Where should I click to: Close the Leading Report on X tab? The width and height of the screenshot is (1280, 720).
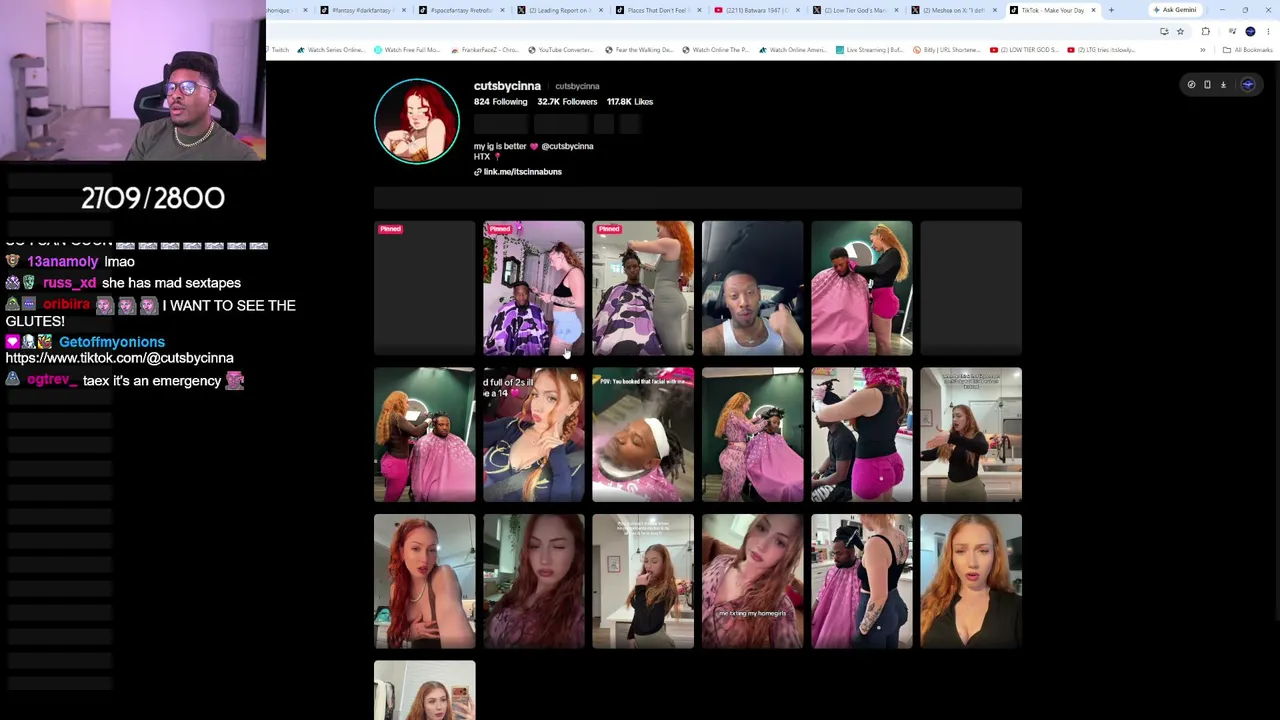600,10
